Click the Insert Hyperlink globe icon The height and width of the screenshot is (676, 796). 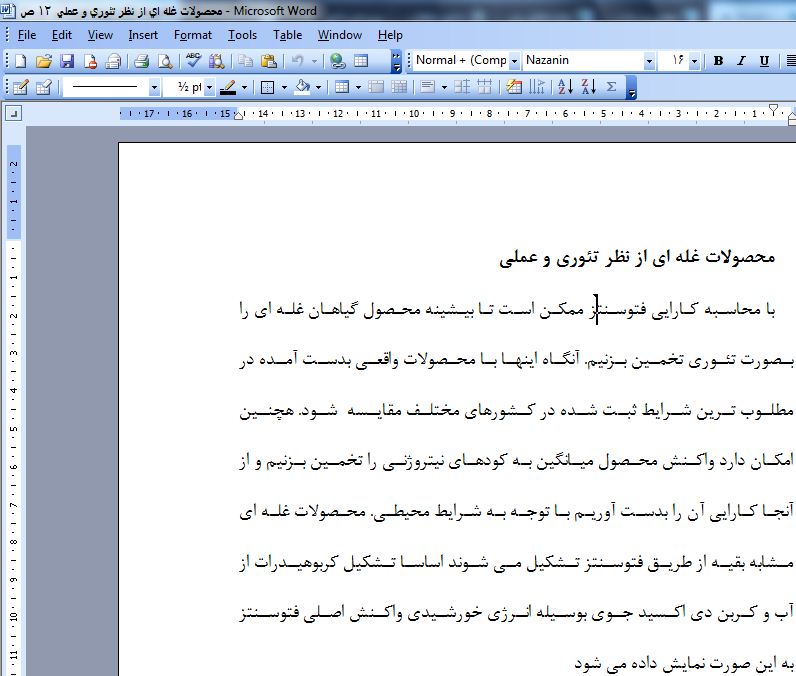coord(338,61)
